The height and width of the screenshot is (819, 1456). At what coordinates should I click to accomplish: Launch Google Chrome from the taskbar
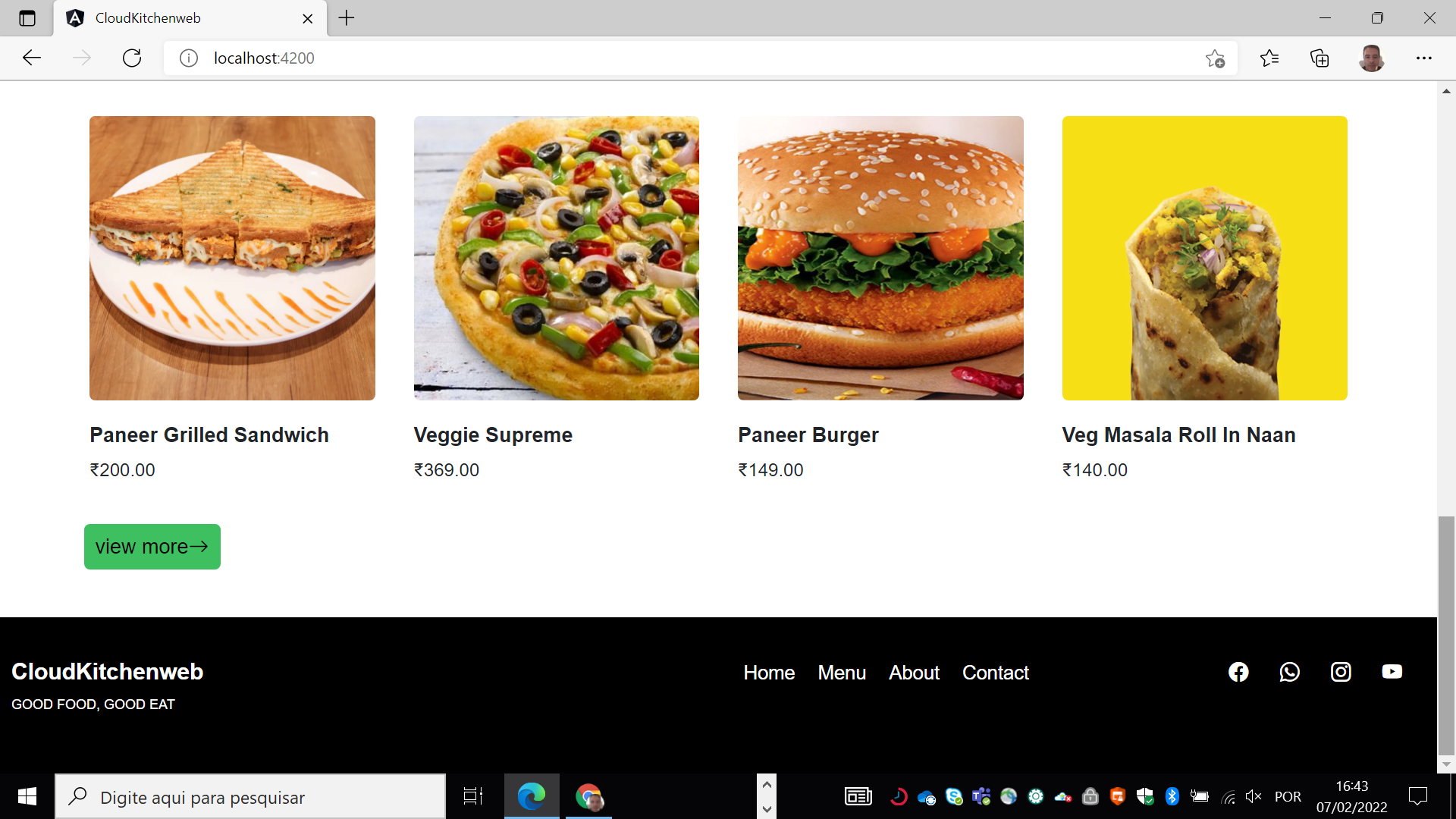click(589, 796)
